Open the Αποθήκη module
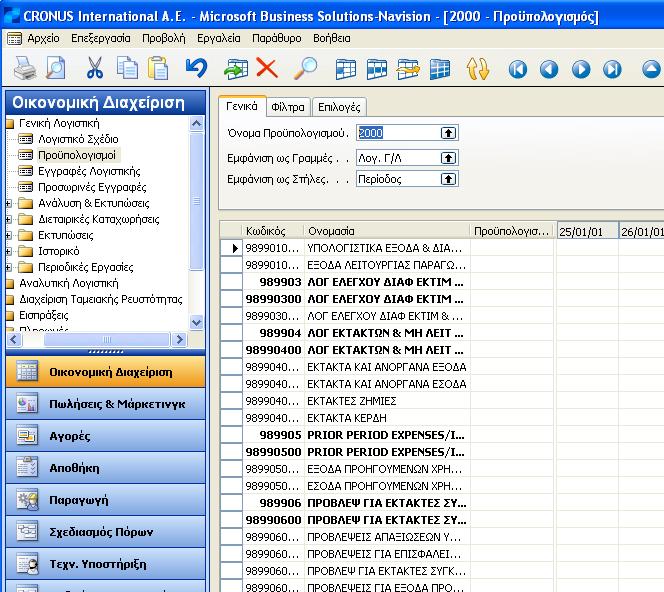This screenshot has width=664, height=592. click(105, 468)
